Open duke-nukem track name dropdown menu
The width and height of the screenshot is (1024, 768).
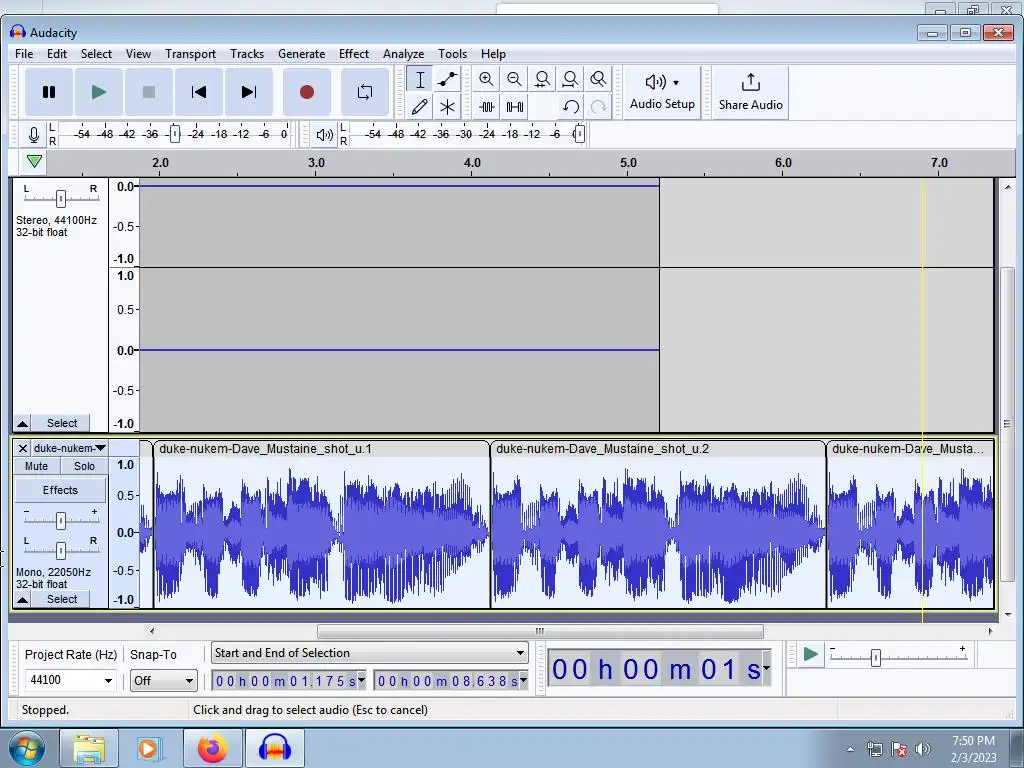click(70, 448)
